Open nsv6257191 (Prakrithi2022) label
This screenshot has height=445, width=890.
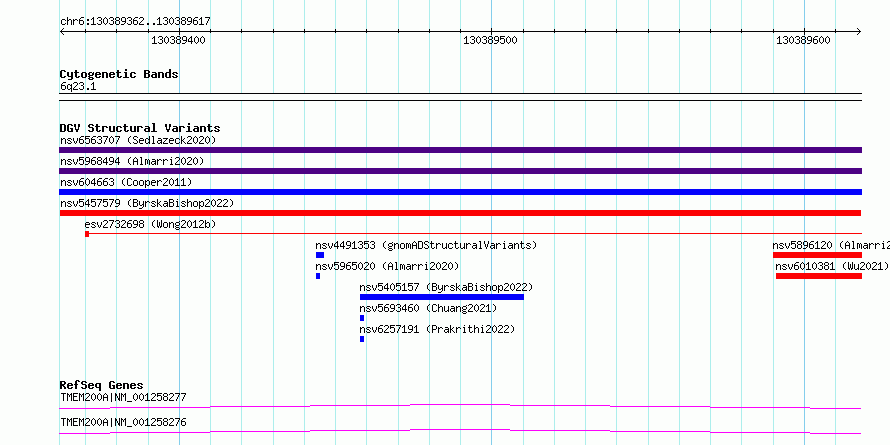437,329
